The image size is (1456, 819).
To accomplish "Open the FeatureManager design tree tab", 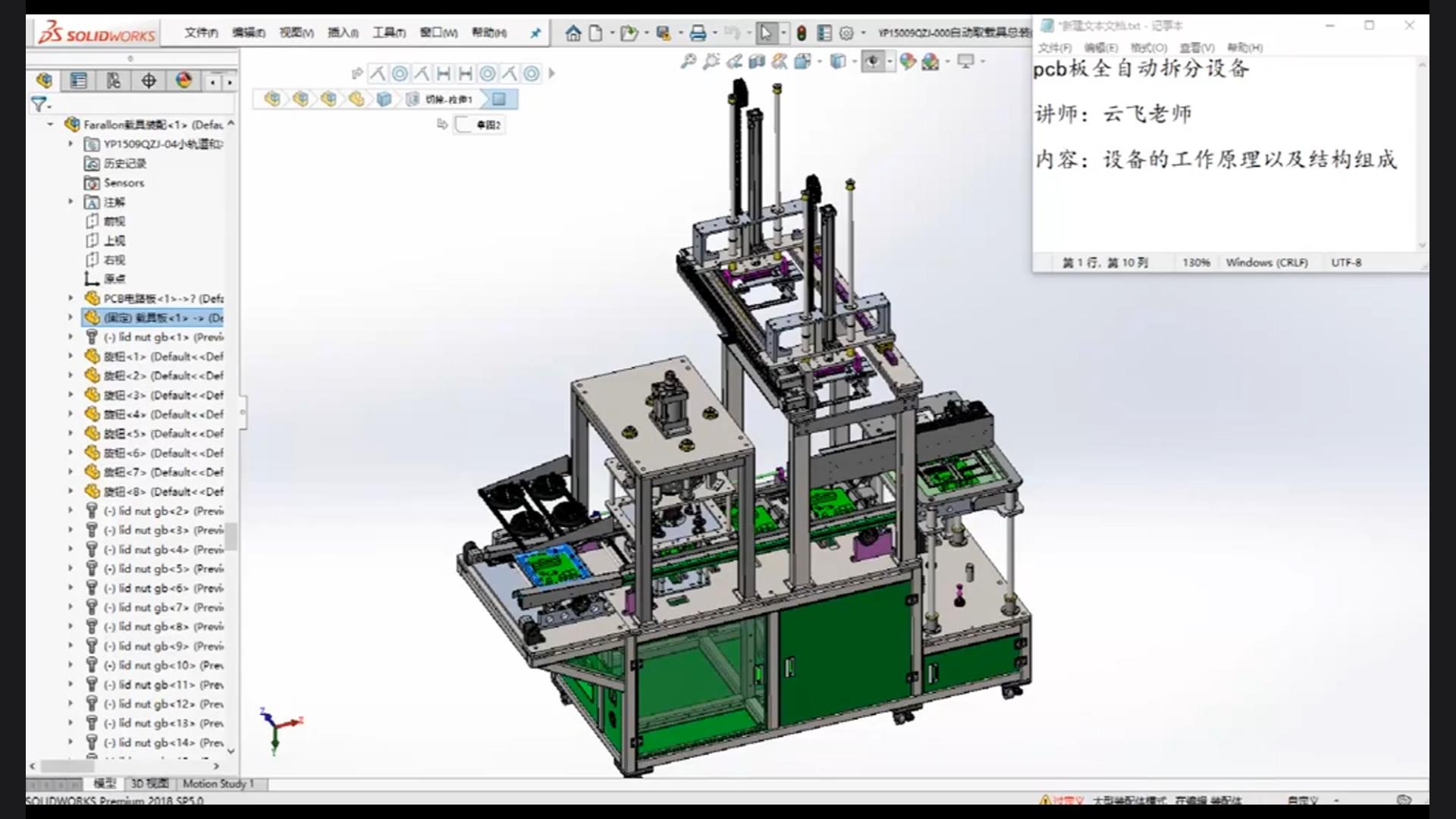I will 44,80.
